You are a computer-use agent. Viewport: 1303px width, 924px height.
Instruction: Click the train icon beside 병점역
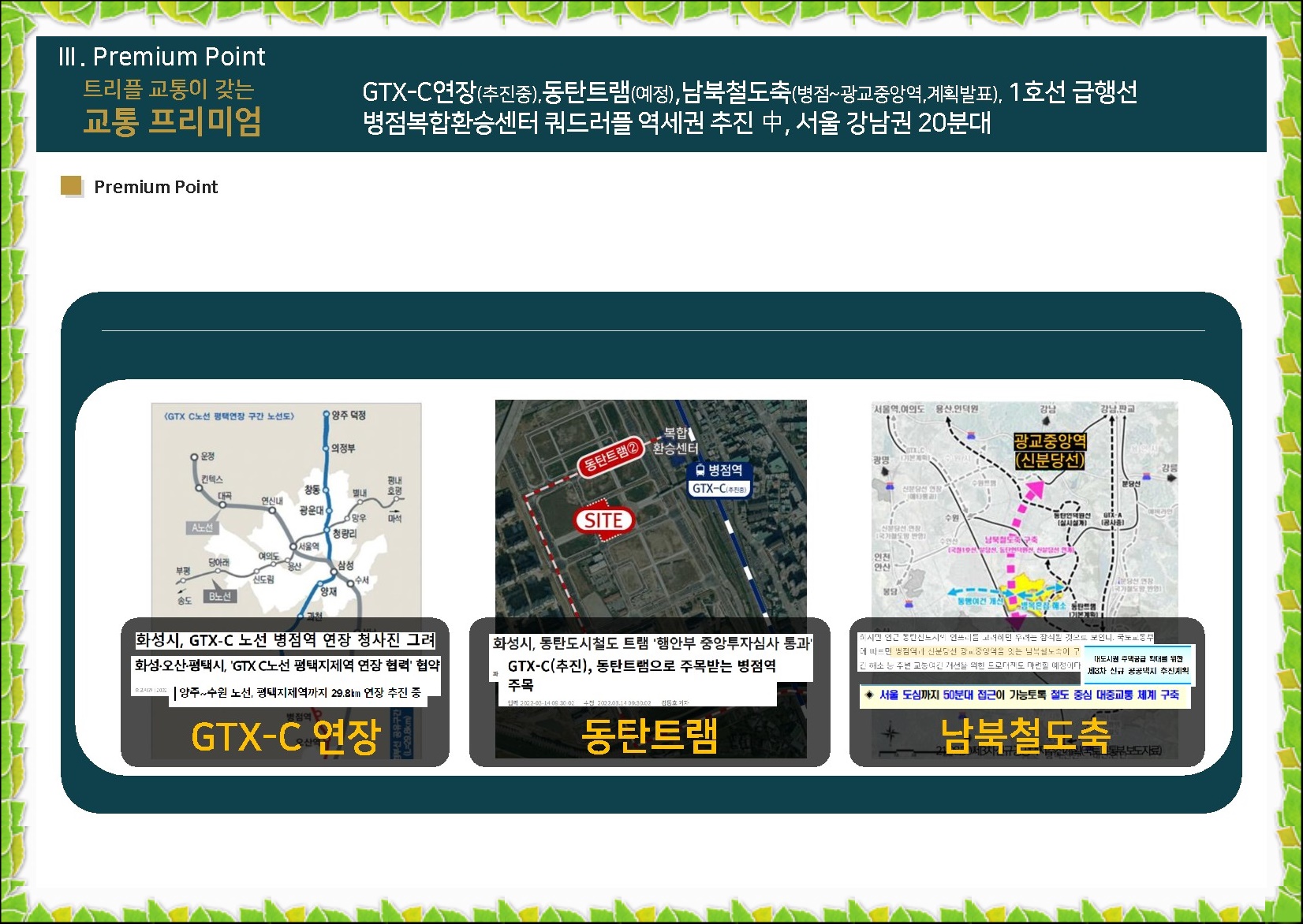(x=699, y=471)
